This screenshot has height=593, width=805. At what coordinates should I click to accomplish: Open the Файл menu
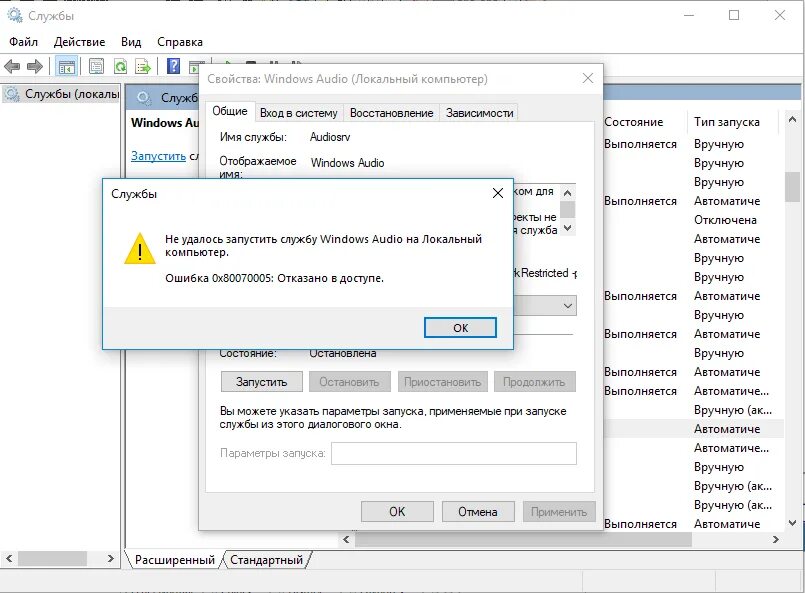[24, 42]
